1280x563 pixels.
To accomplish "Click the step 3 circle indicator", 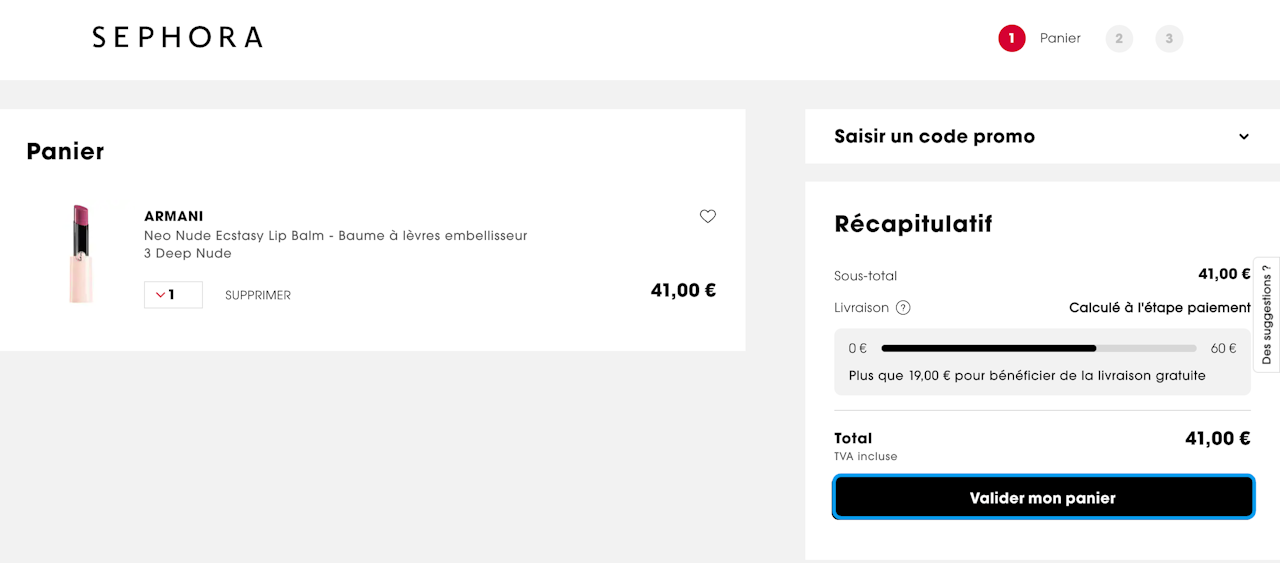I will click(1169, 39).
